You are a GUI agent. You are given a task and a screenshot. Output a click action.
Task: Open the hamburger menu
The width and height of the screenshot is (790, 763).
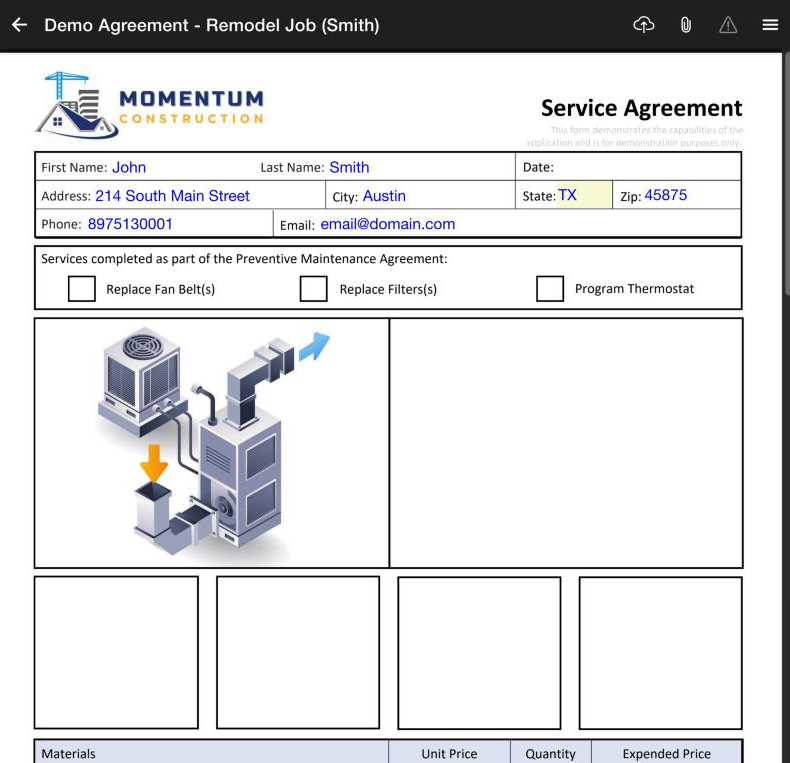click(x=770, y=25)
